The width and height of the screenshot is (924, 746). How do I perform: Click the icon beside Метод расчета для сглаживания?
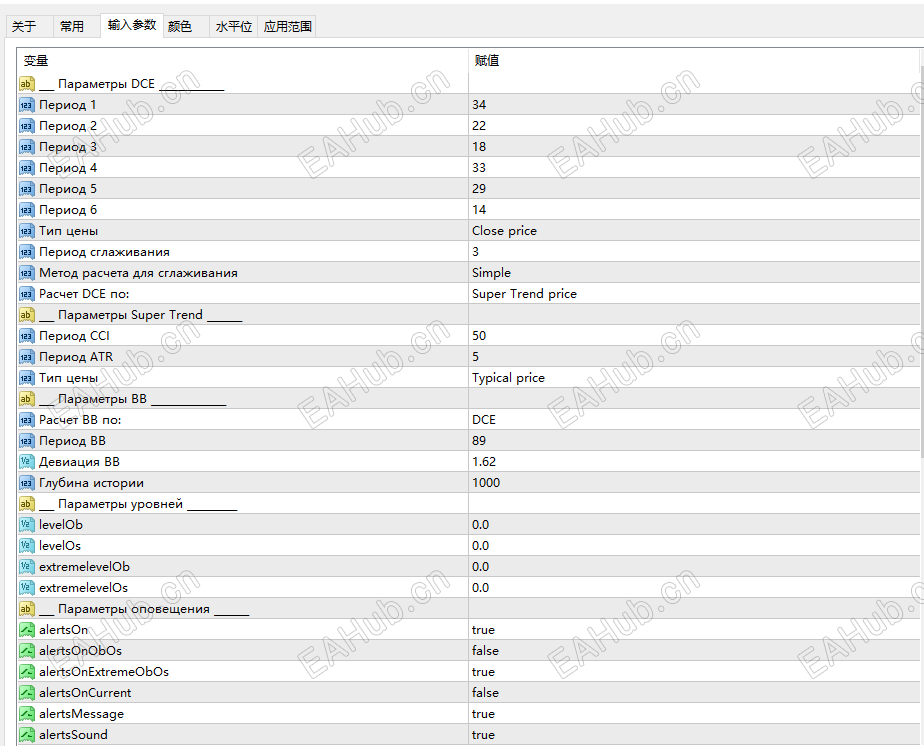(27, 273)
